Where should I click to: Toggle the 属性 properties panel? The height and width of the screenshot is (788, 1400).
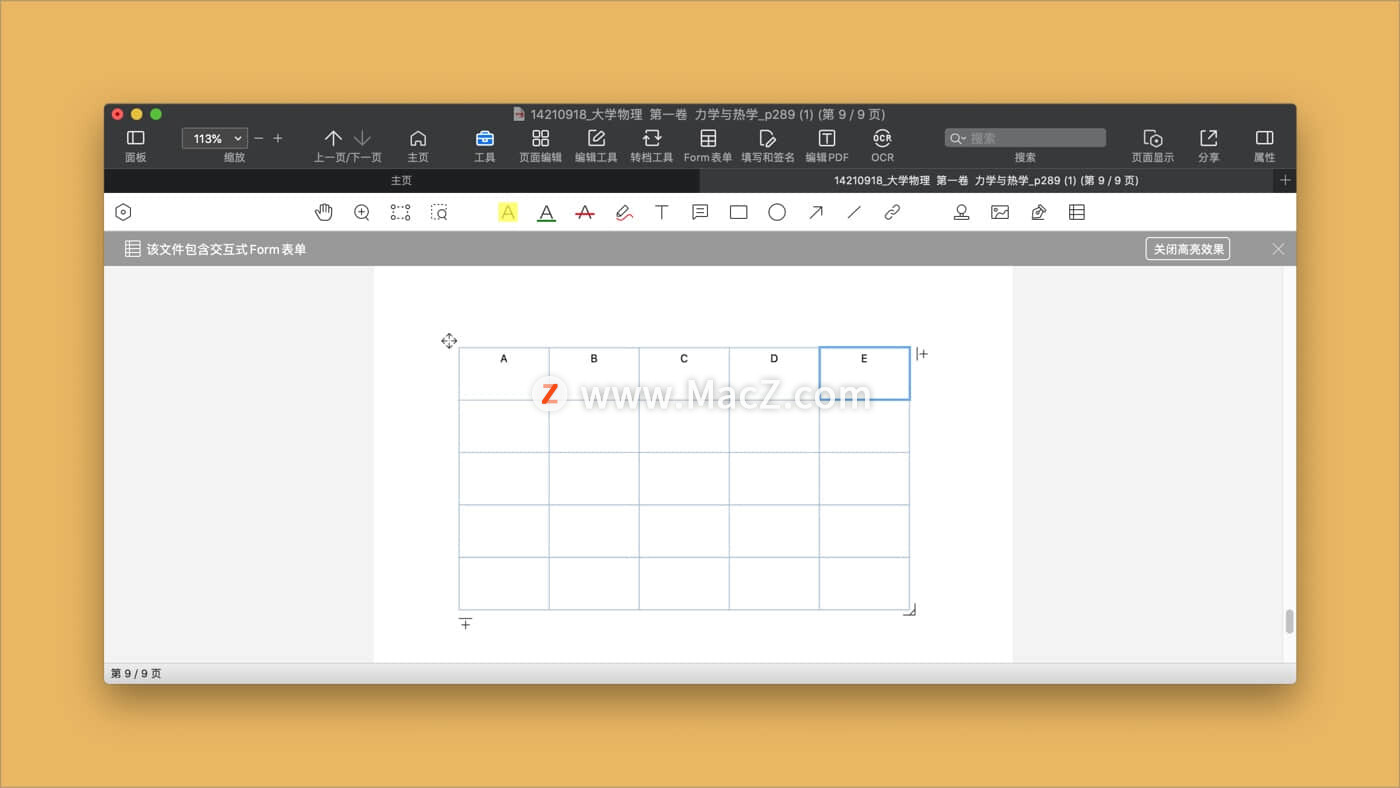pos(1264,138)
